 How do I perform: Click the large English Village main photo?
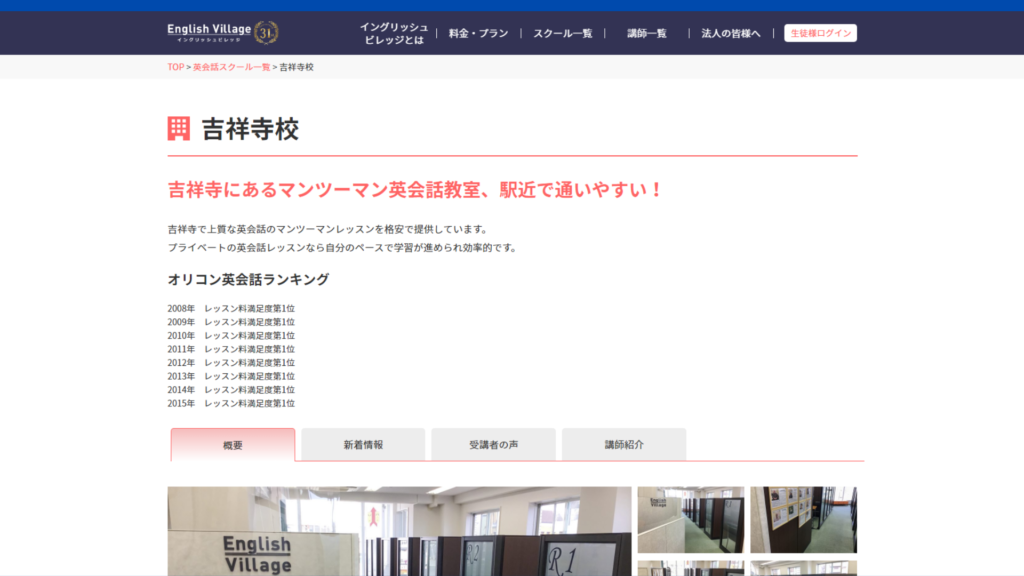click(399, 531)
